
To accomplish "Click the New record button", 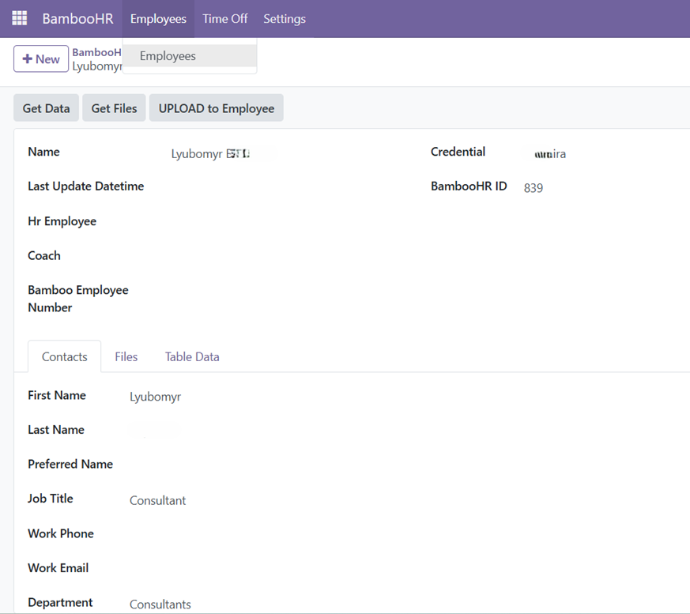I will [41, 59].
